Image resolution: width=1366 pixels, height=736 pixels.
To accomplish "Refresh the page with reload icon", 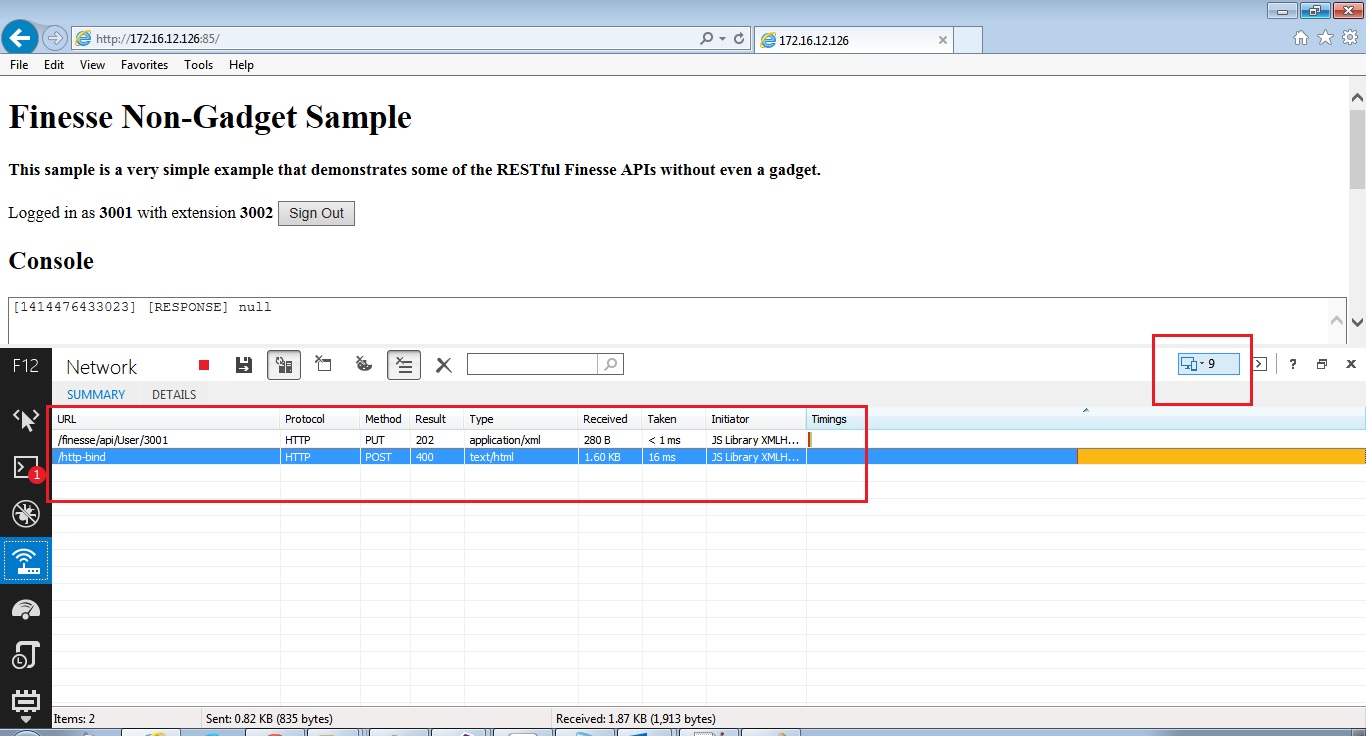I will coord(740,39).
